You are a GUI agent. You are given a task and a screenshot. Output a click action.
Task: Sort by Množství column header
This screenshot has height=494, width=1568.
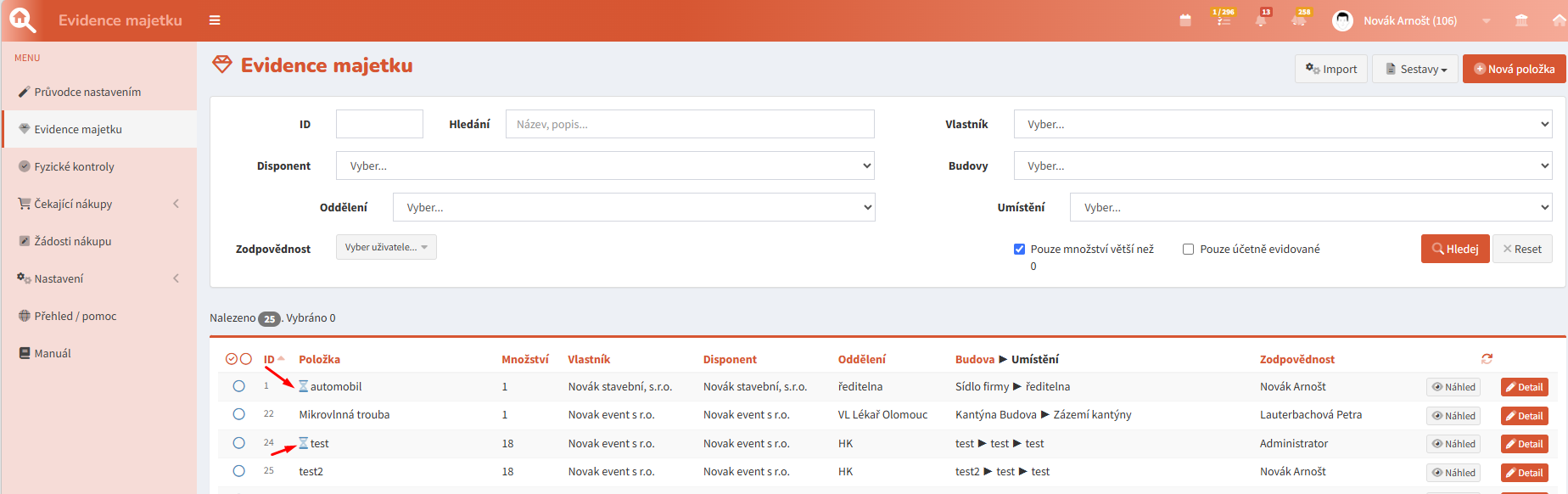(525, 359)
